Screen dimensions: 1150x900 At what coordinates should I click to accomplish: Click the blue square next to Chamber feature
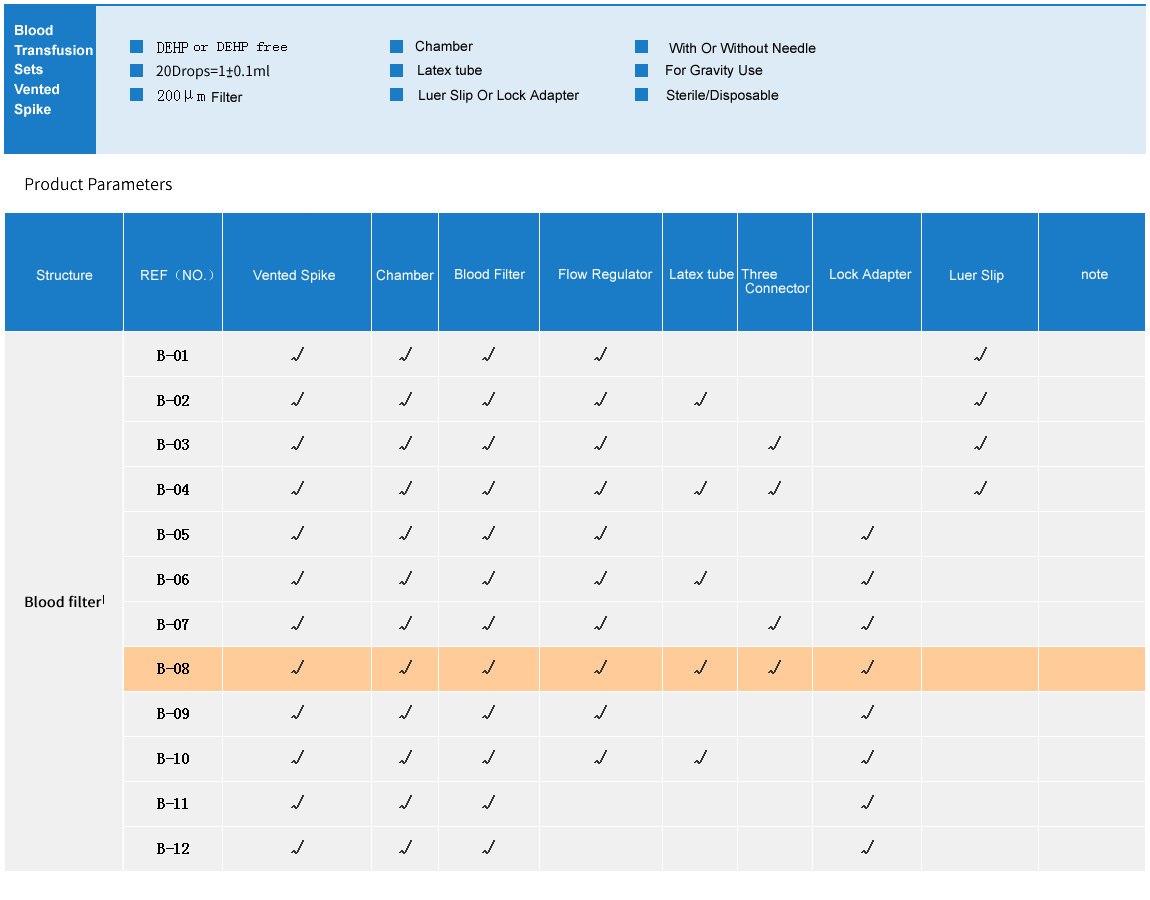pyautogui.click(x=397, y=46)
